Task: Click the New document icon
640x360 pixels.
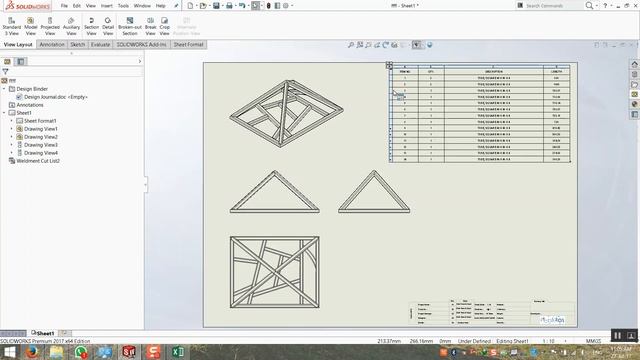Action: (190, 6)
